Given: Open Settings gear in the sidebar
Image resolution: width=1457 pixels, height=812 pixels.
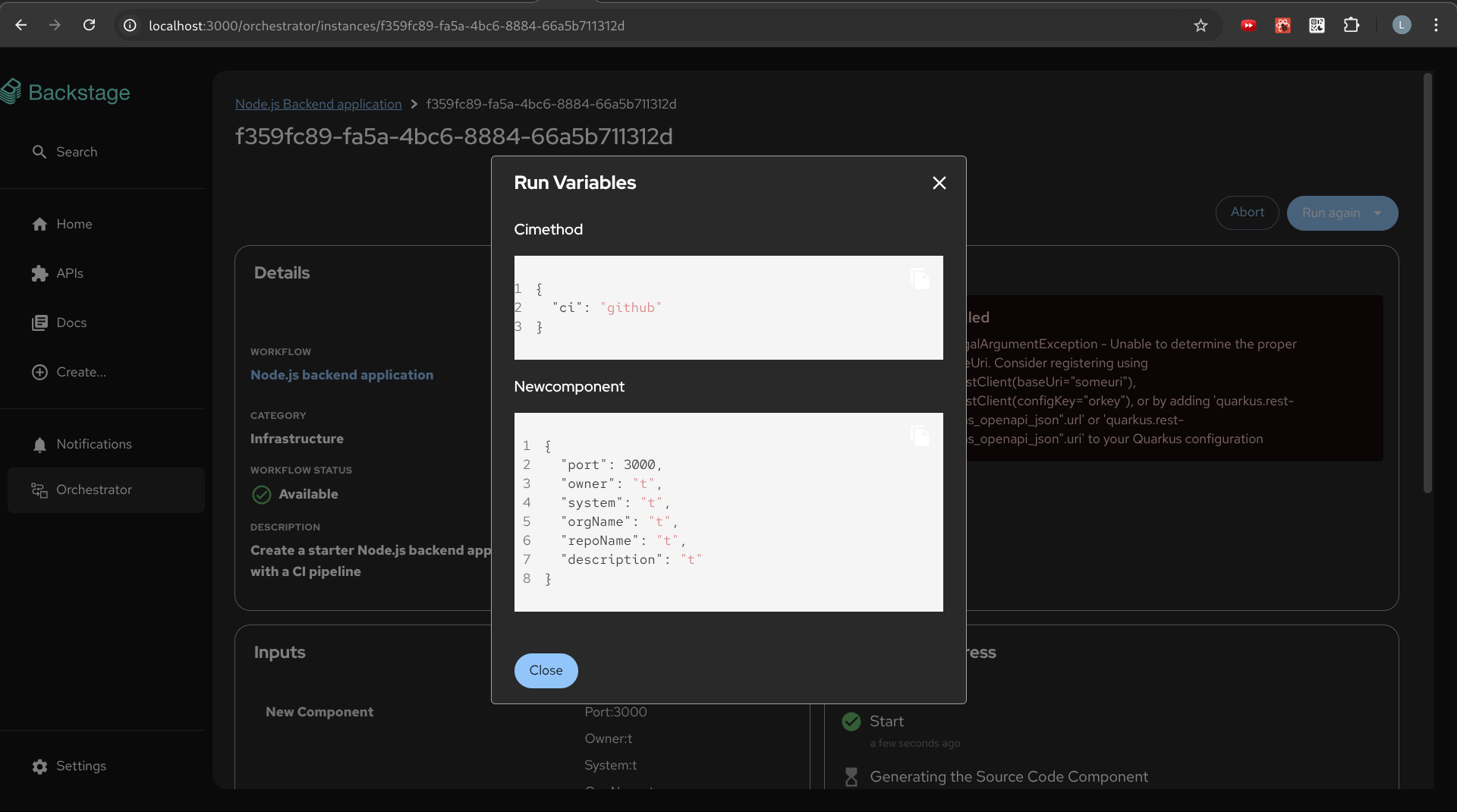Looking at the screenshot, I should 39,766.
